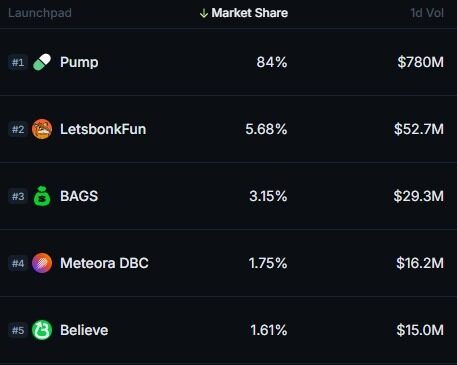Open the Believe launchpad name

[84, 330]
